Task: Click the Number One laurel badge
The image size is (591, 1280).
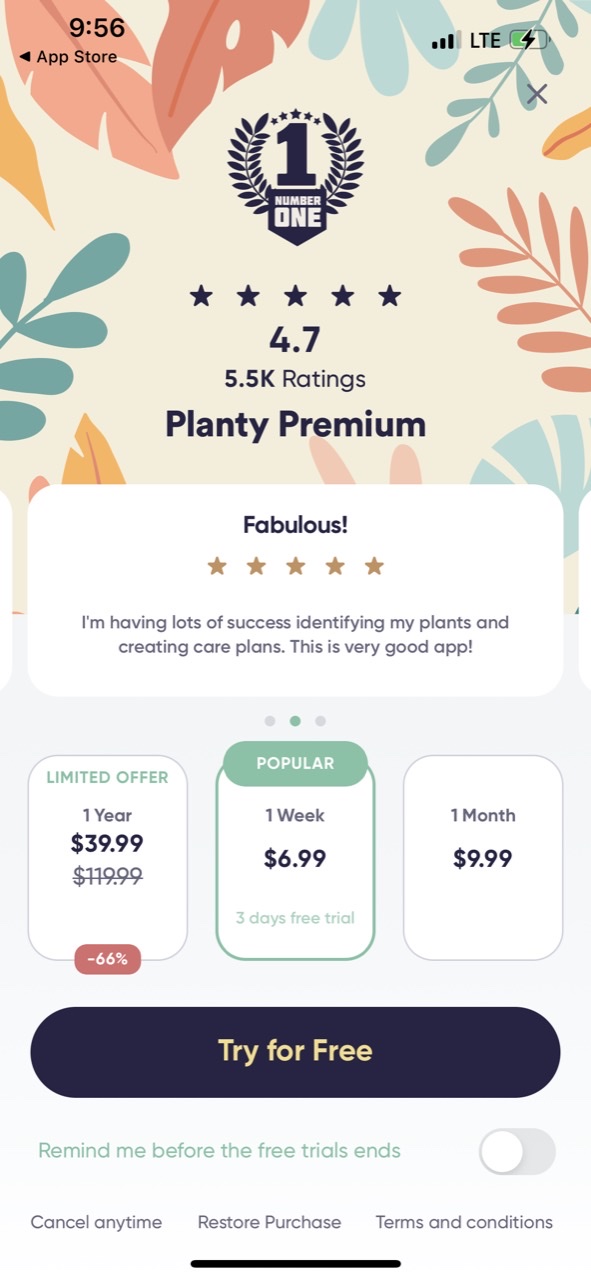Action: click(x=295, y=175)
